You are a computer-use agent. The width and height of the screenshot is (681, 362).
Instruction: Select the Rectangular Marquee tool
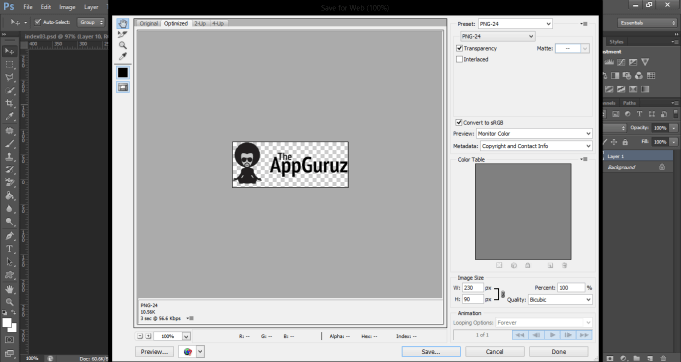(x=9, y=64)
